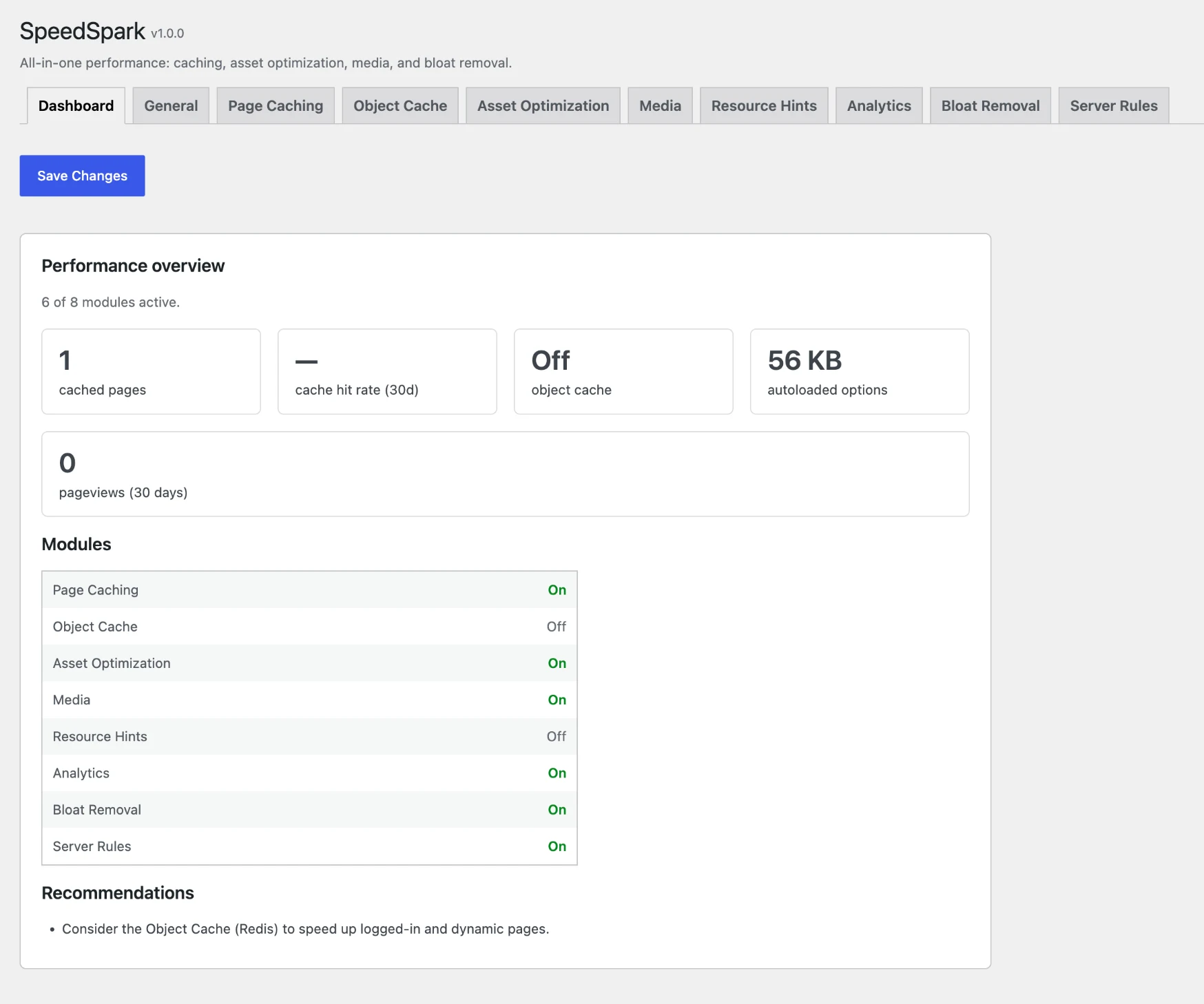Click the pageviews (30 days) card
The height and width of the screenshot is (1004, 1204).
pos(506,474)
